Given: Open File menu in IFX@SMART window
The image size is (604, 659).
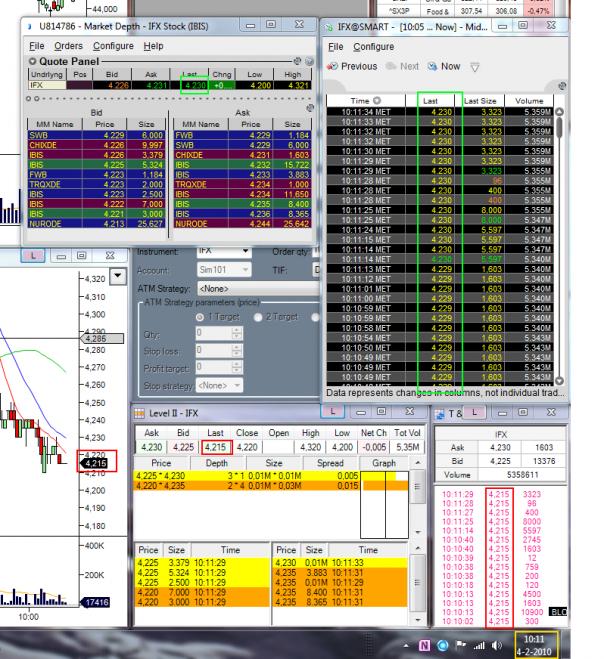Looking at the screenshot, I should click(335, 47).
